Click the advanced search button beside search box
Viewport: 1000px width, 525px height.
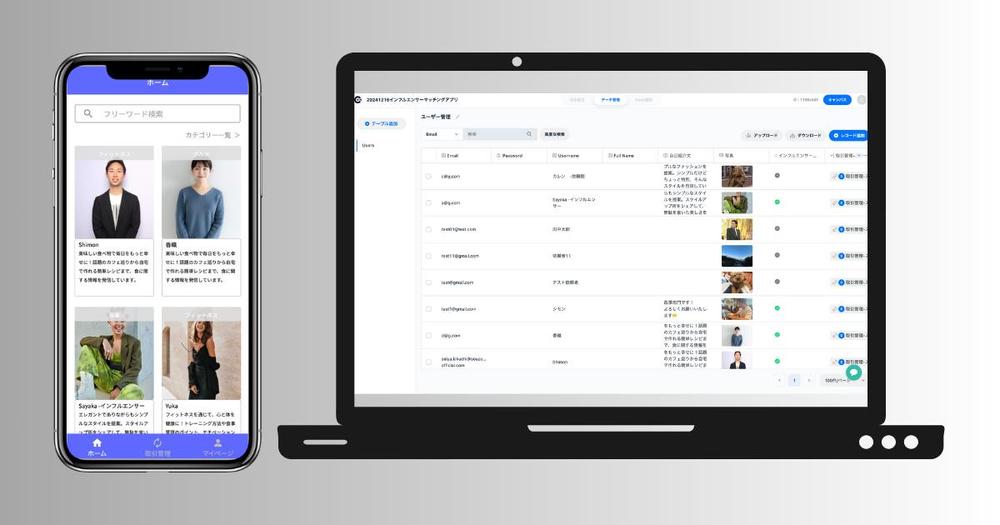(x=554, y=134)
